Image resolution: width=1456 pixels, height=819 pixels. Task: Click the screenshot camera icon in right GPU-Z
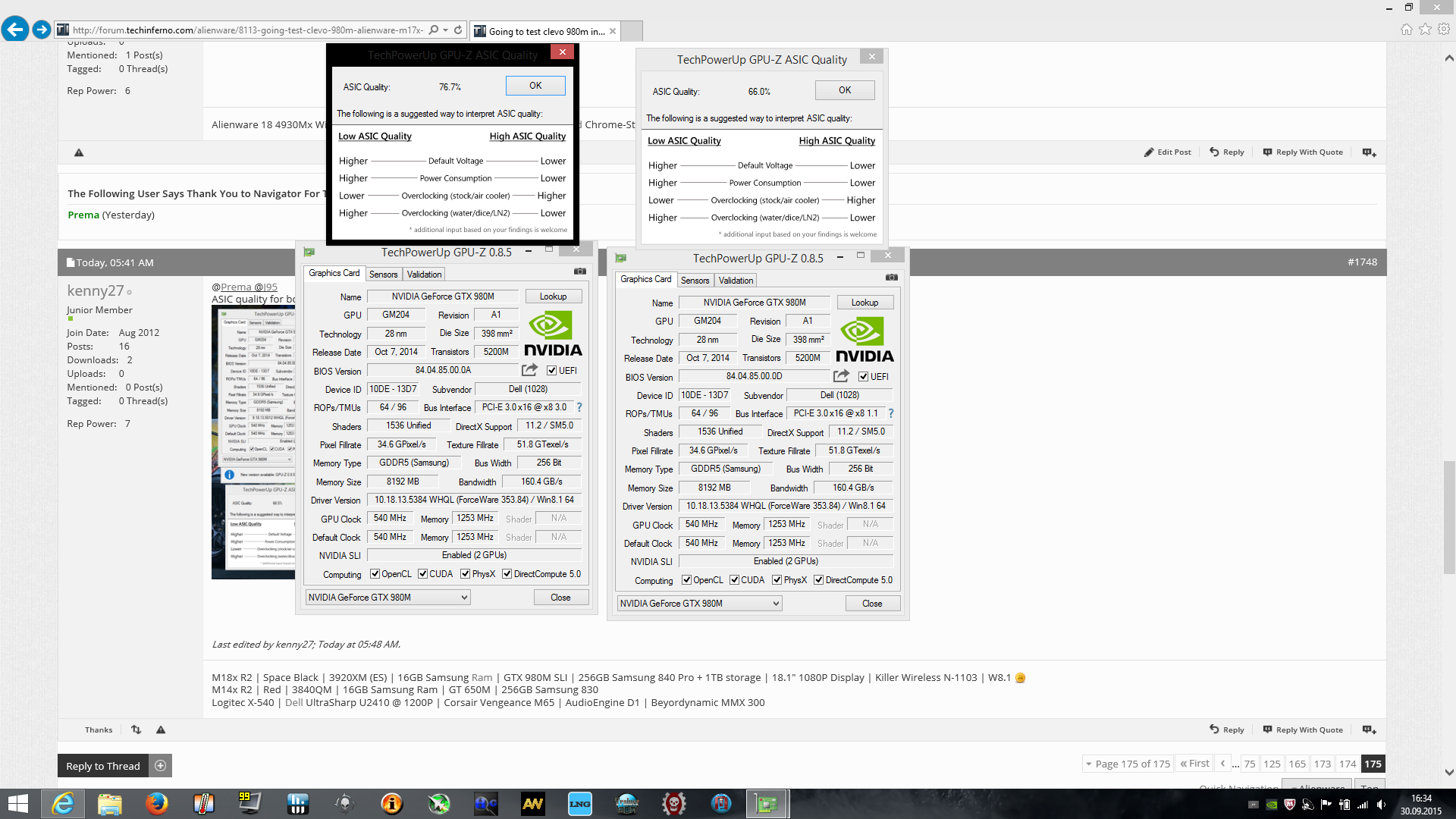point(892,277)
